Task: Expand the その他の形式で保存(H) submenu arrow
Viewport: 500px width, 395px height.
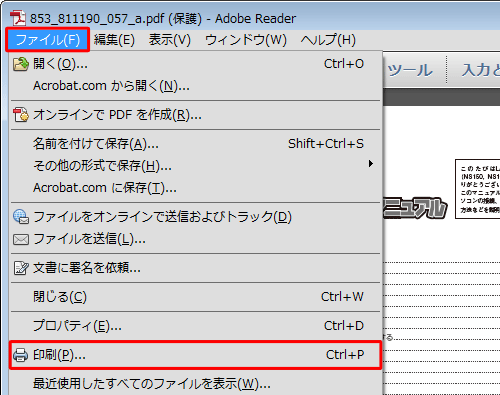Action: [x=371, y=164]
